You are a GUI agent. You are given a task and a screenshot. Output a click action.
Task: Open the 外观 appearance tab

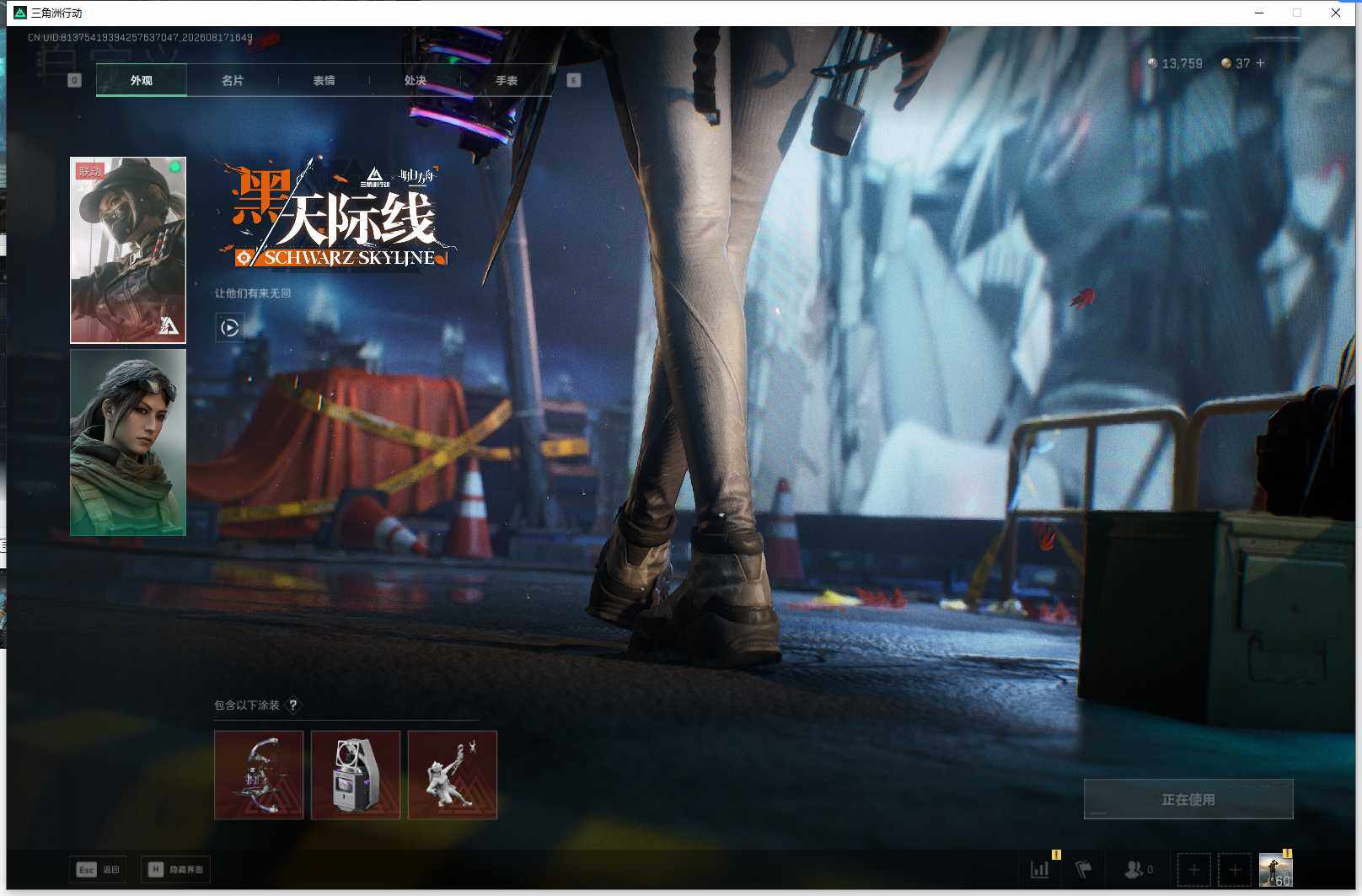click(x=142, y=80)
